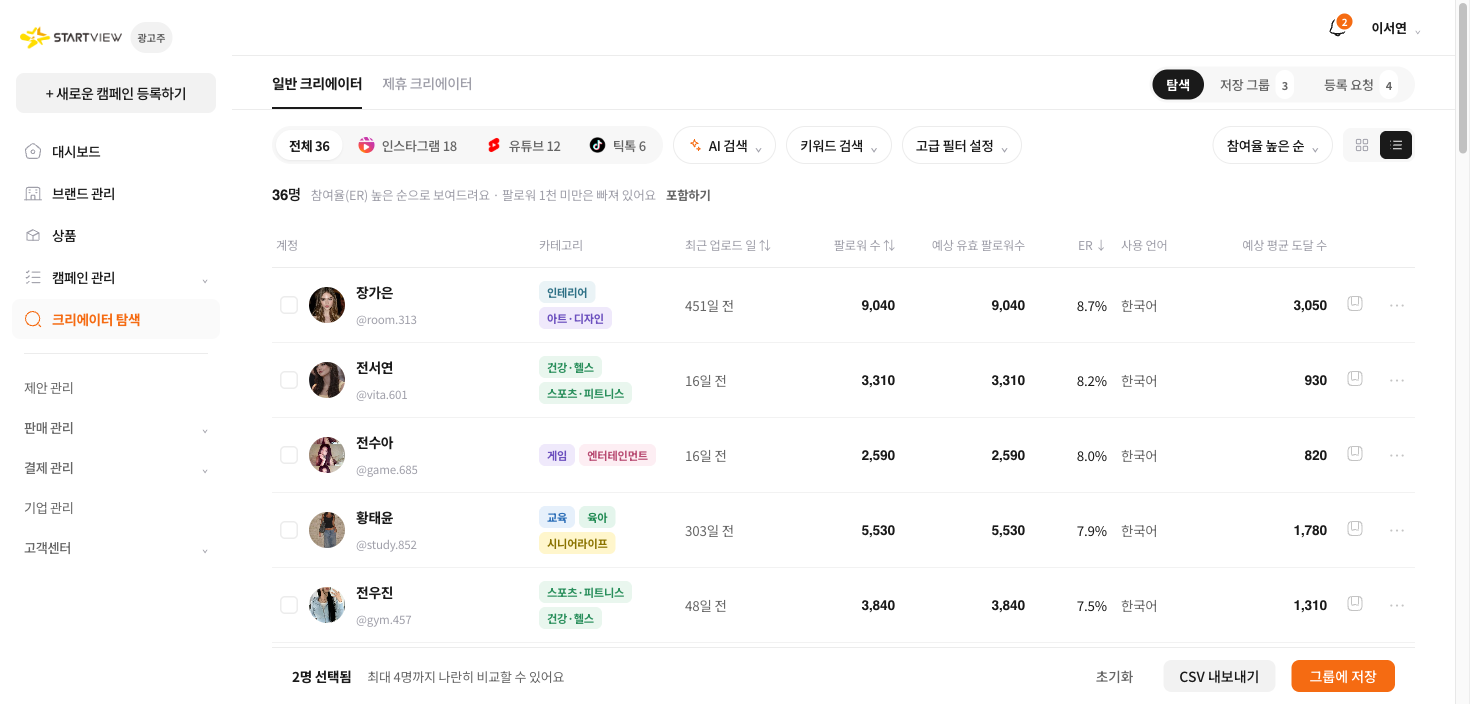Viewport: 1470px width, 704px height.
Task: Click the TikTok icon filter
Action: pyautogui.click(x=597, y=145)
